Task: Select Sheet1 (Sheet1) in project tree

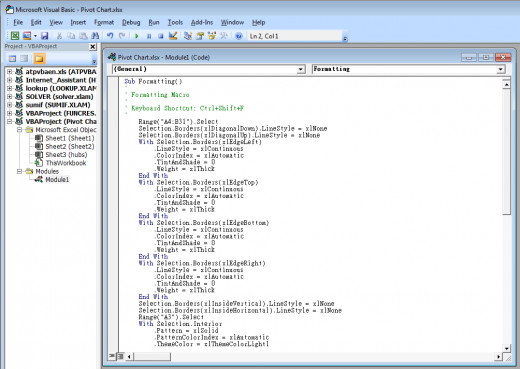Action: click(x=70, y=138)
